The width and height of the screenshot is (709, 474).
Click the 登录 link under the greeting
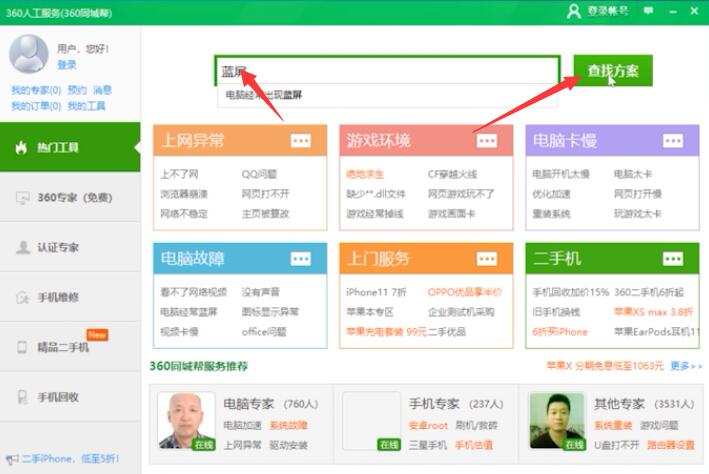pyautogui.click(x=67, y=65)
